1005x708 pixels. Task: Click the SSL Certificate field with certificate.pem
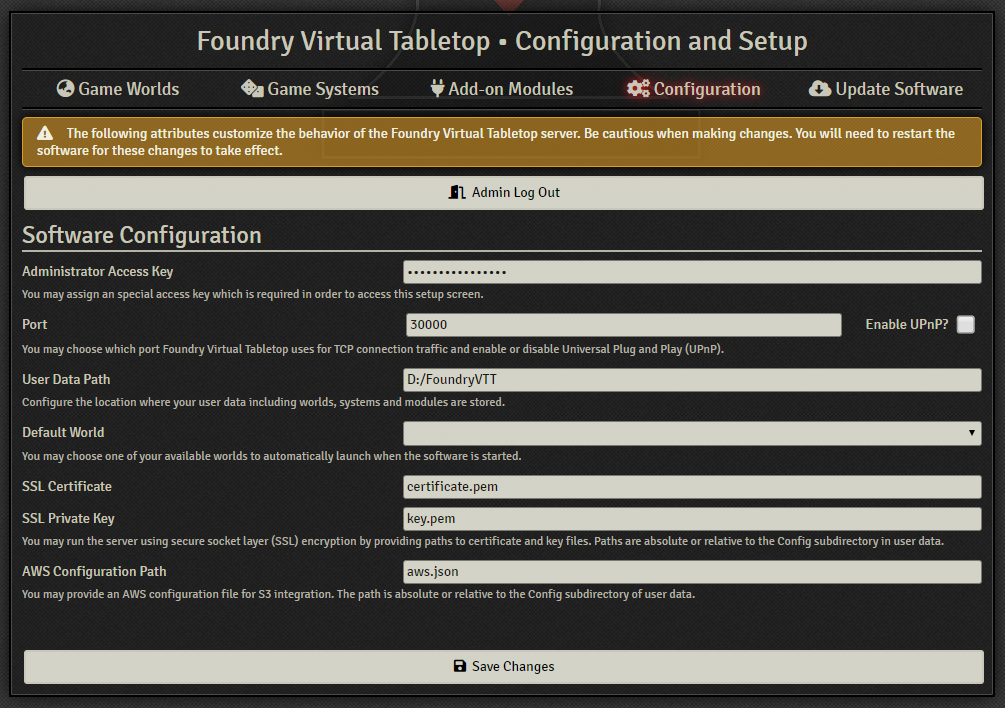(x=692, y=487)
